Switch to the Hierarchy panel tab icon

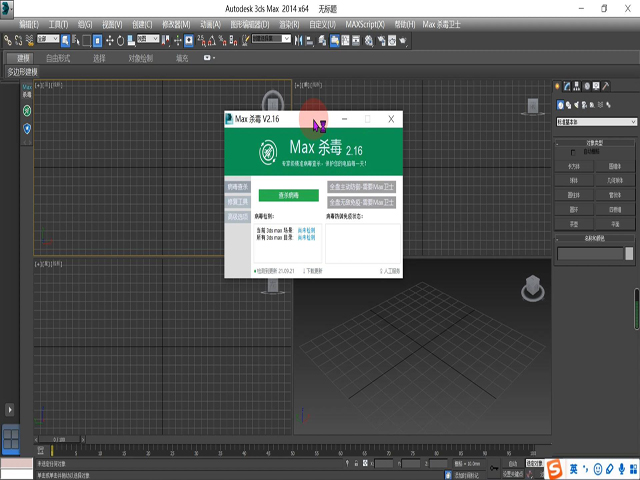(576, 86)
